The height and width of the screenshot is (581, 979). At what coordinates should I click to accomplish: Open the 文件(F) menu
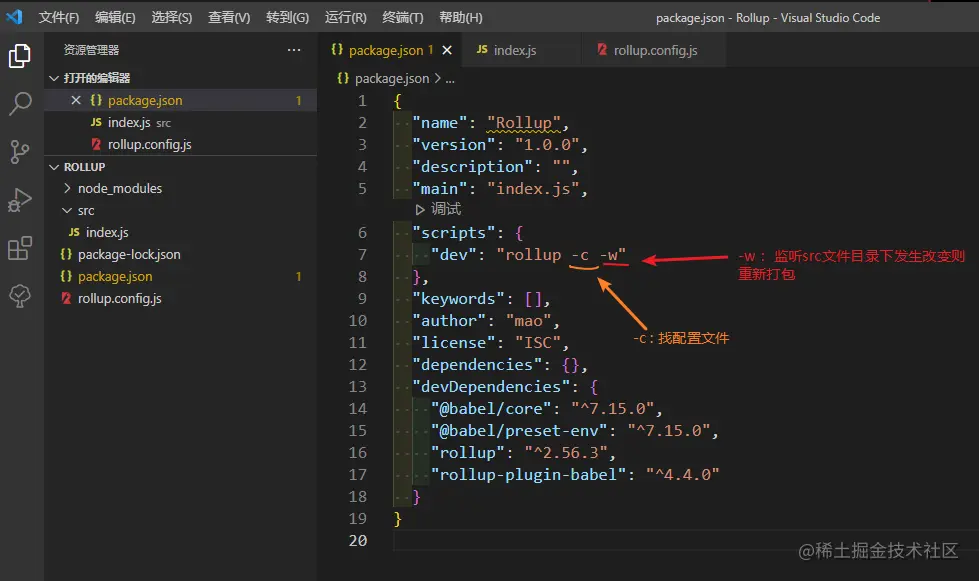pos(59,17)
